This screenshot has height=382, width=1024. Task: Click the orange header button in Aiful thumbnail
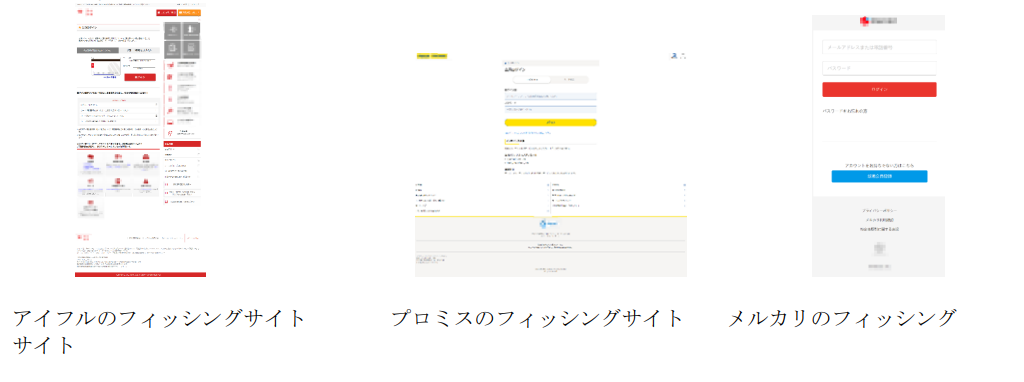[x=189, y=12]
